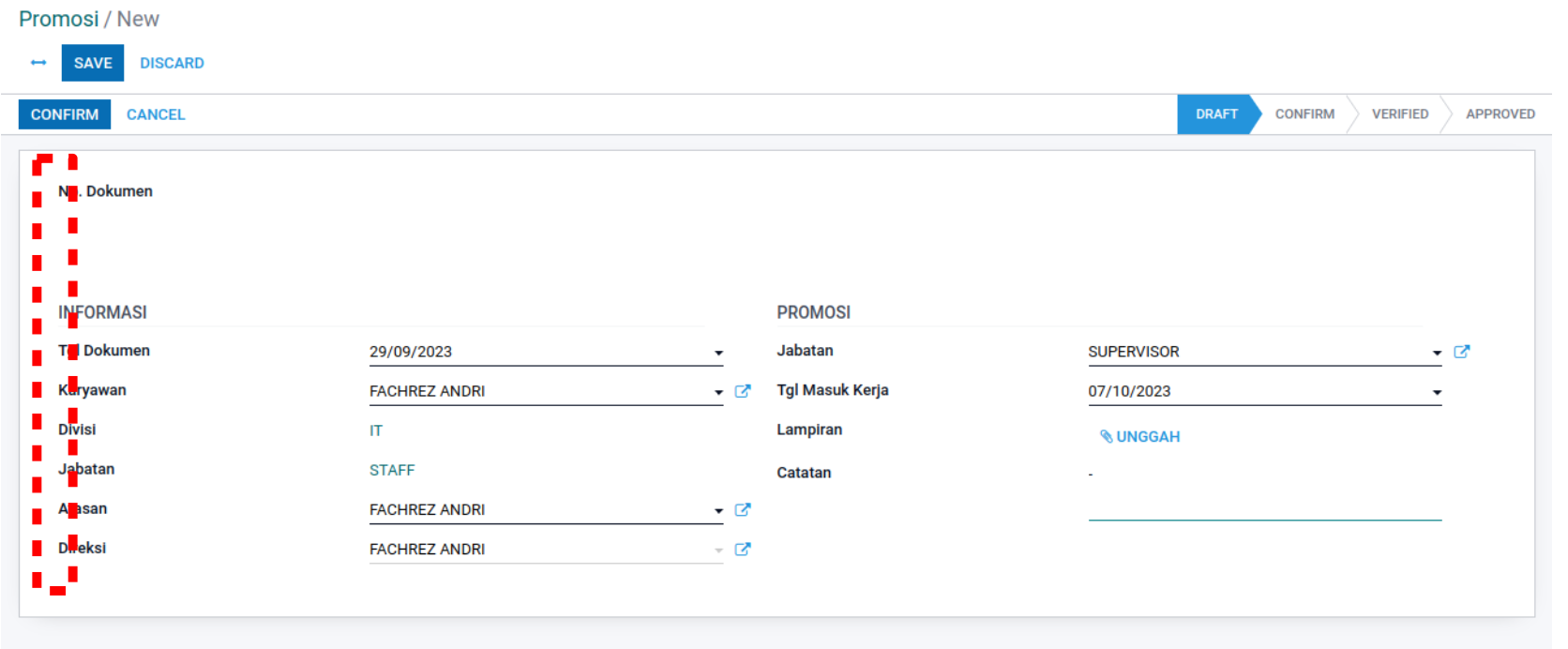This screenshot has height=649, width=1568.
Task: Click the Promosi breadcrumb link
Action: (x=58, y=19)
